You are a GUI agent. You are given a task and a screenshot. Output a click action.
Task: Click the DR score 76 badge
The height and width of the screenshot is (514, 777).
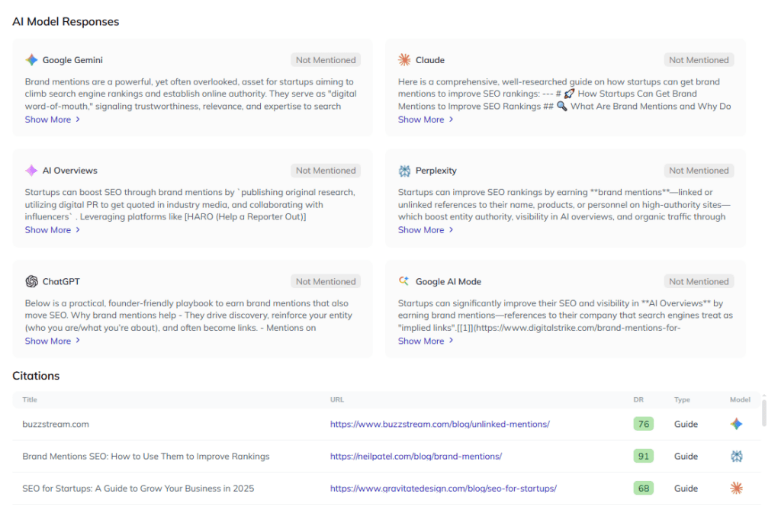[x=643, y=424]
